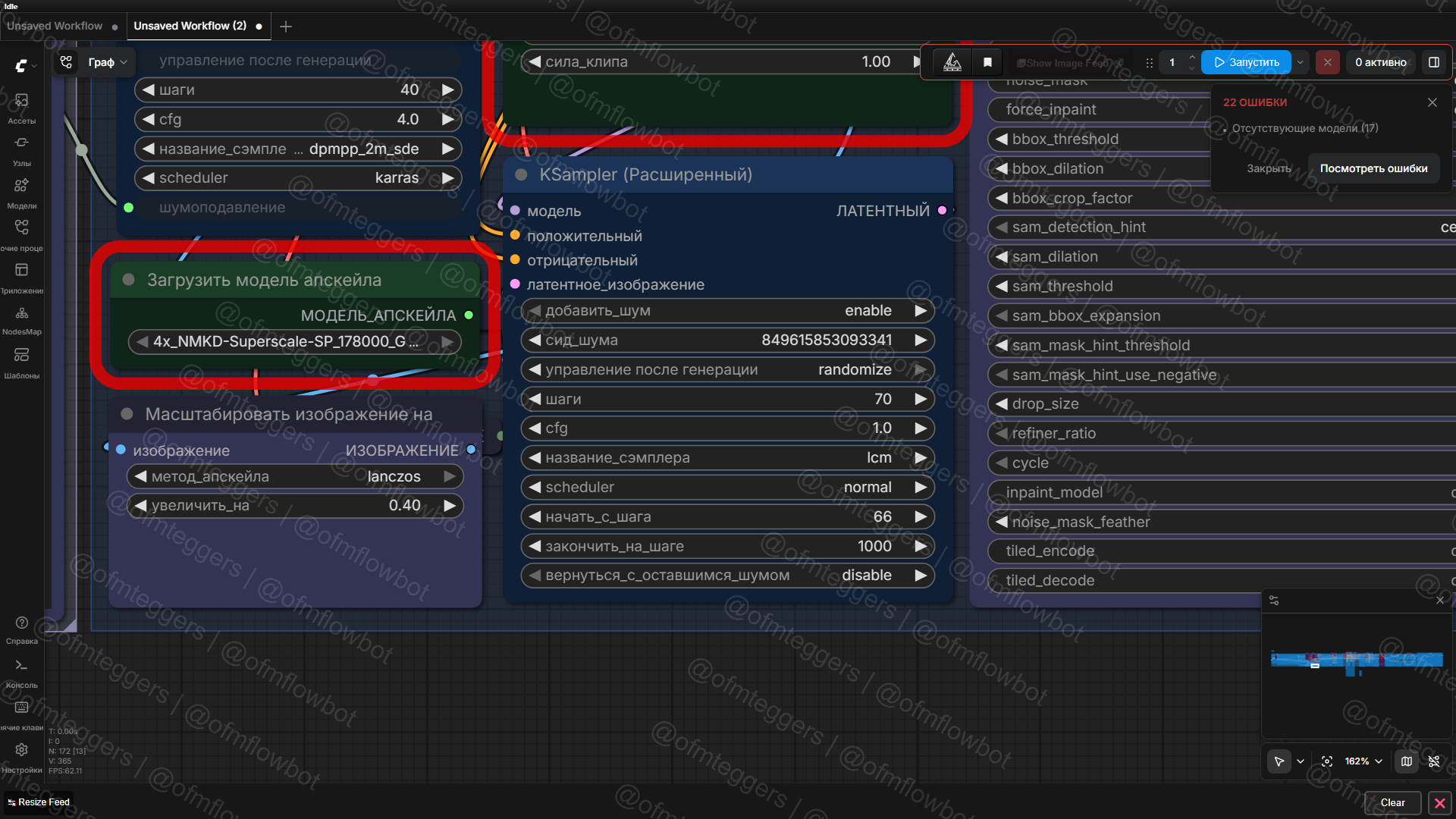The width and height of the screenshot is (1456, 819).
Task: Increase увеличить_на value with right arrow
Action: 450,506
